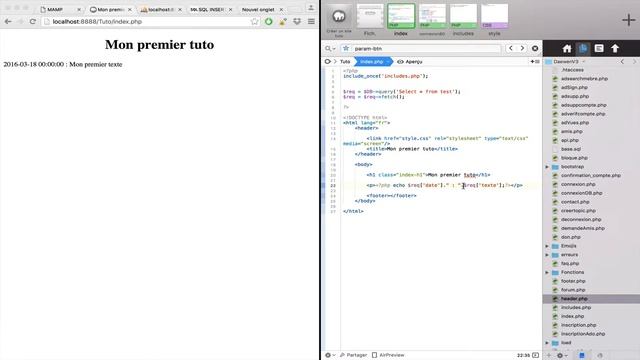
Task: Click the Dropbox extension icon in Chrome
Action: tap(297, 22)
